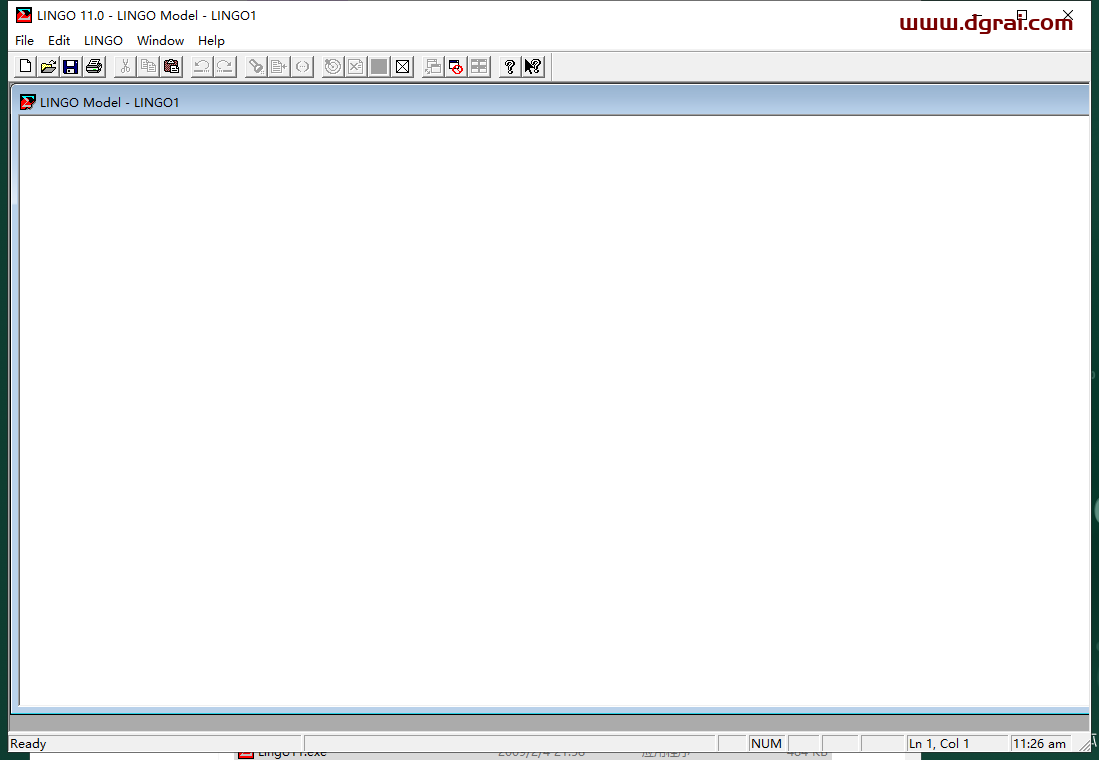Click the LINGO Model child window icon
This screenshot has height=760, width=1099.
tap(27, 102)
